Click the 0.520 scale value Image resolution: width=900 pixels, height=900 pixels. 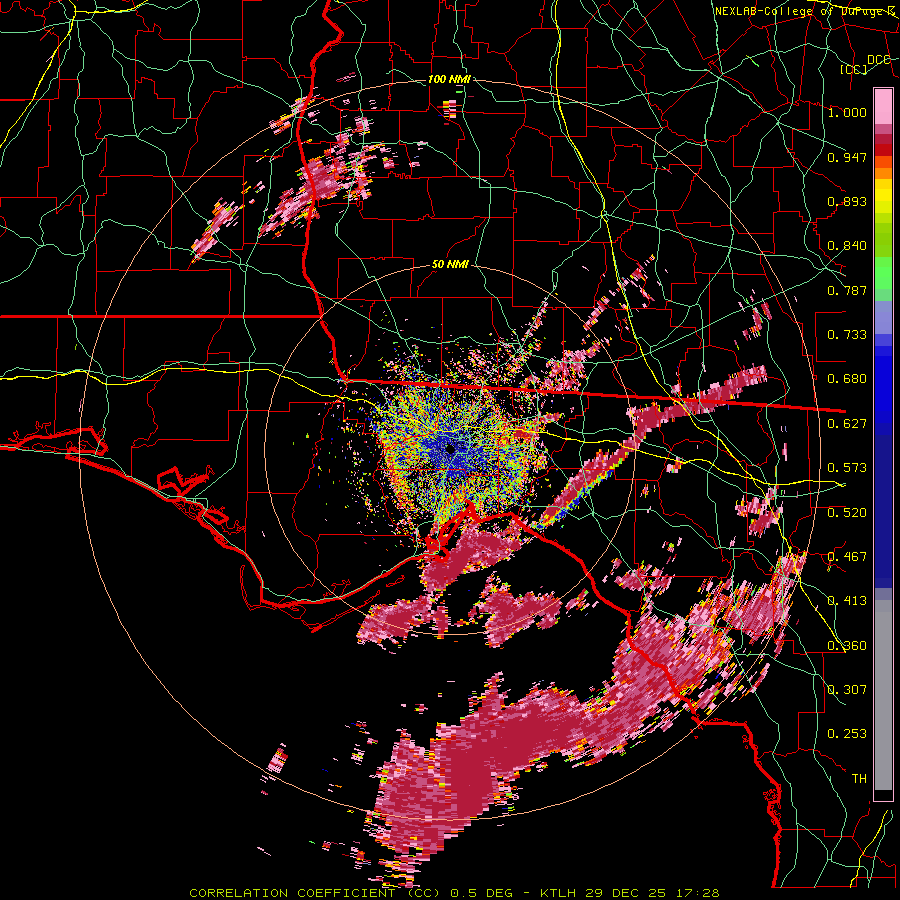(847, 512)
